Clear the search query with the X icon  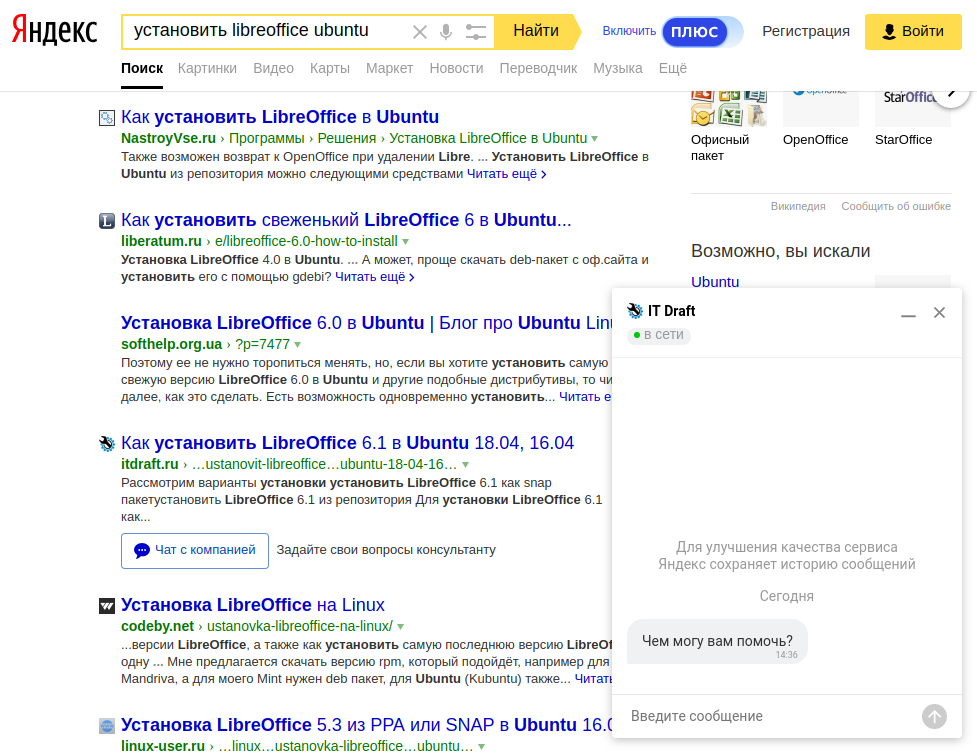(420, 32)
